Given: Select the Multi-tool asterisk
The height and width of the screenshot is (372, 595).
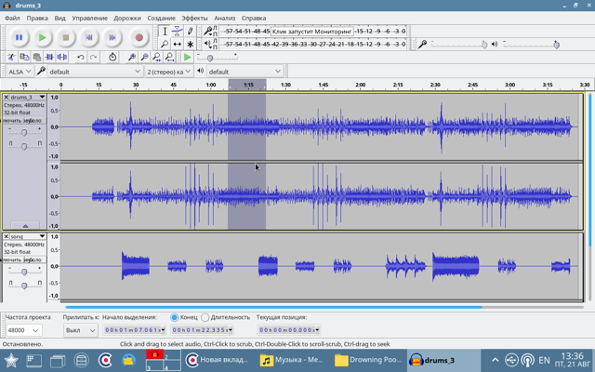Looking at the screenshot, I should coord(190,44).
